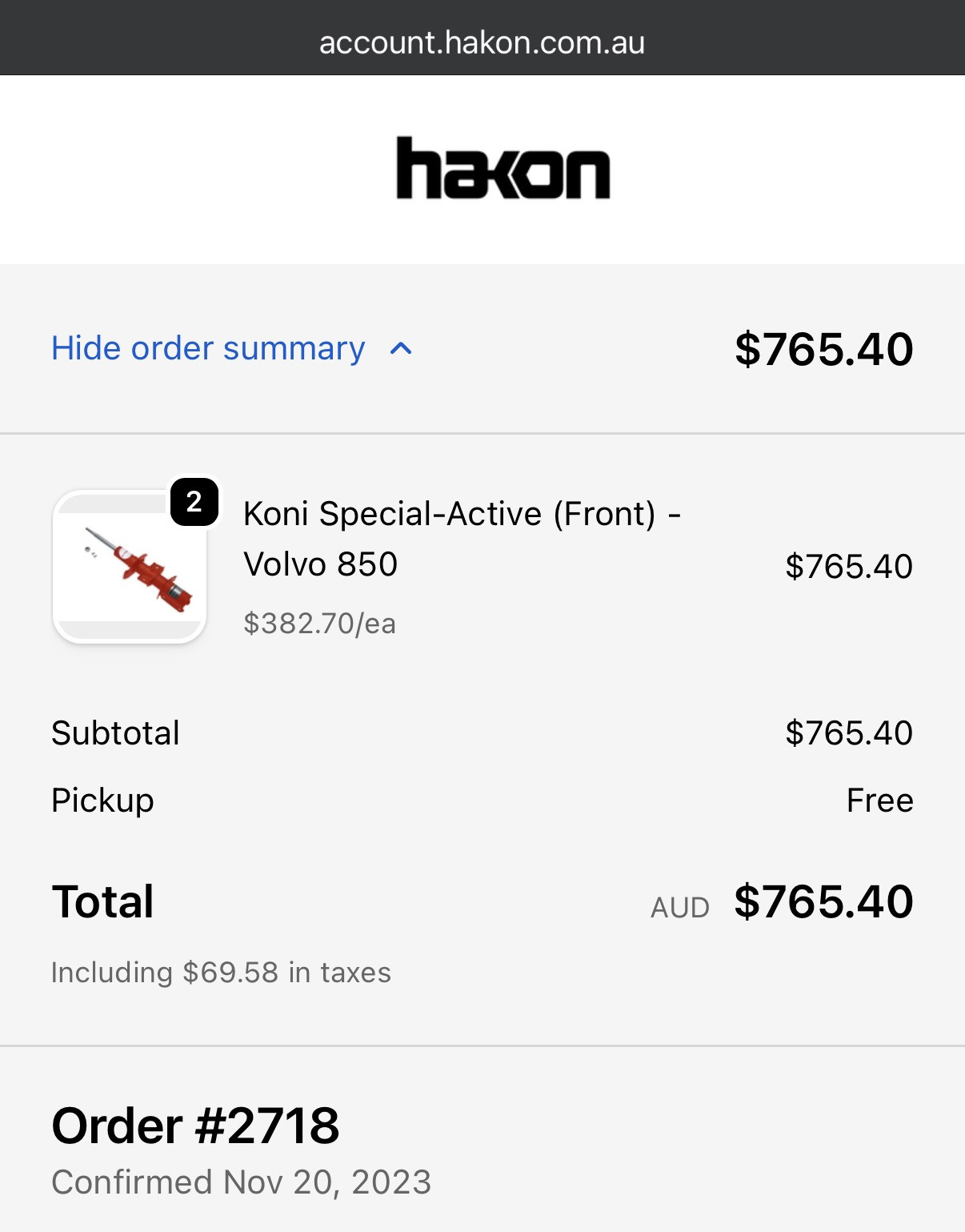This screenshot has width=965, height=1232.
Task: Tap the quantity badge showing 2
Action: [194, 502]
